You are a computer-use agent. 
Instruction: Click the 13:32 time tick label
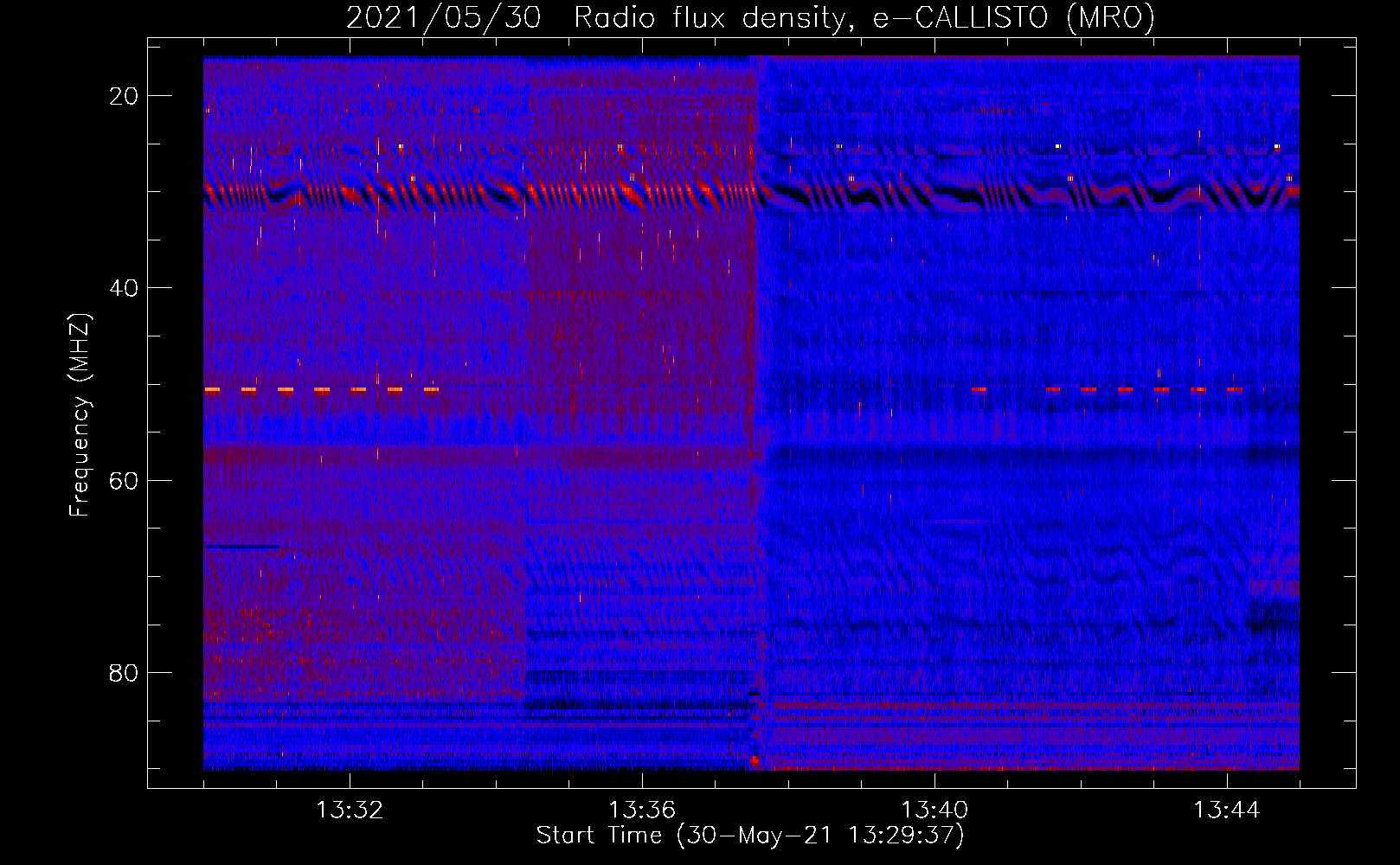[x=350, y=811]
